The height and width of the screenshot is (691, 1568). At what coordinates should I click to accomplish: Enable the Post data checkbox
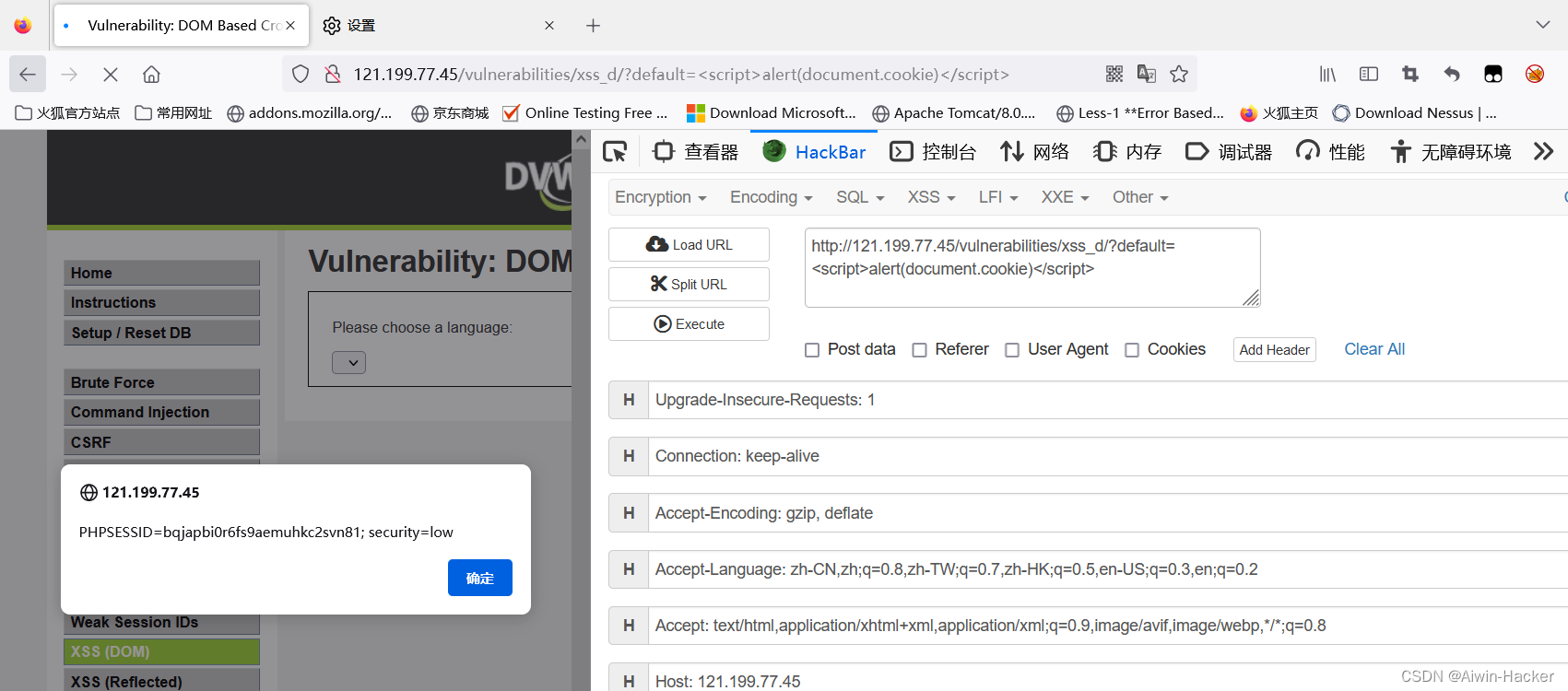point(812,350)
